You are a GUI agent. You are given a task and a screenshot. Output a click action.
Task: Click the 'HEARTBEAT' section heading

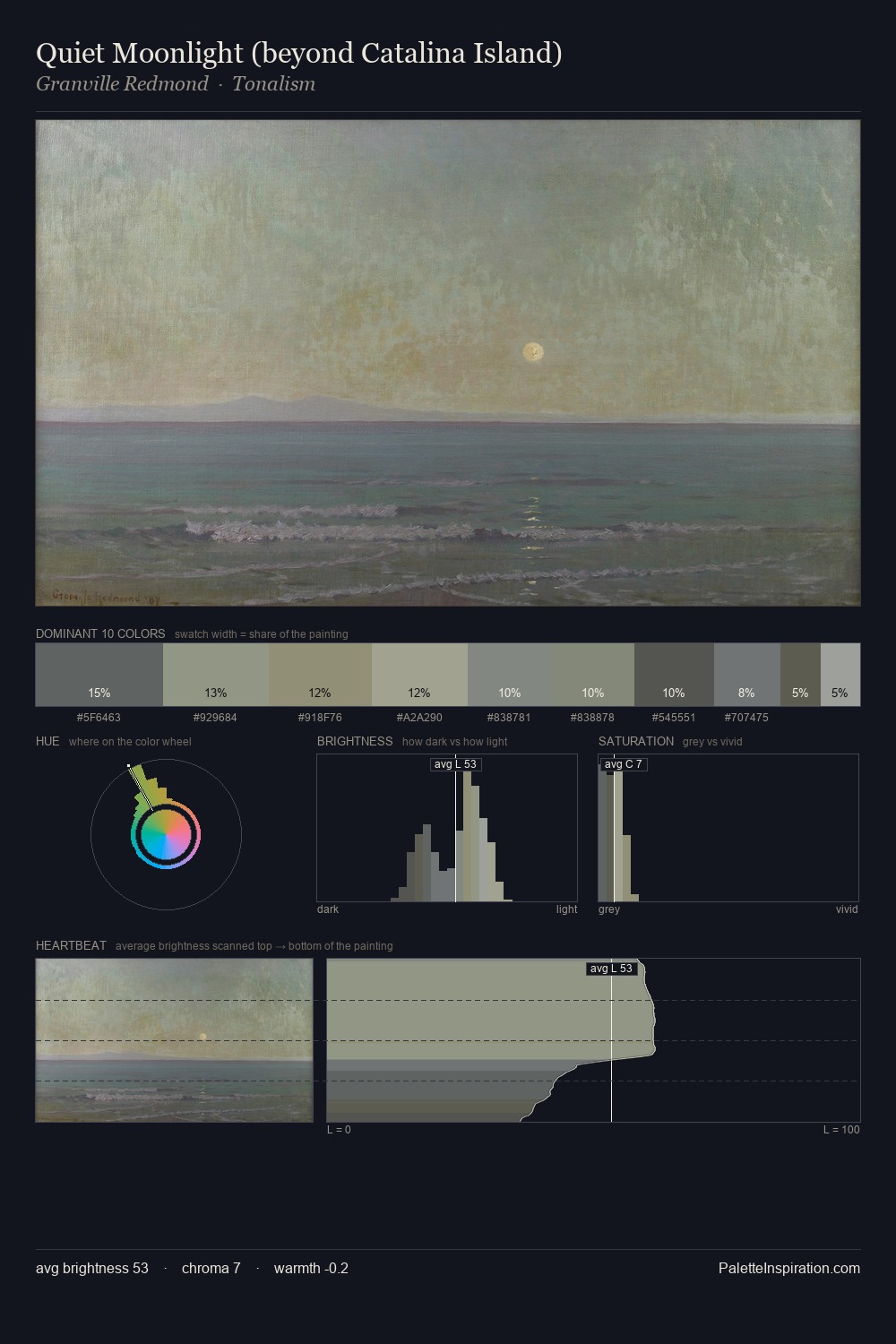(71, 945)
